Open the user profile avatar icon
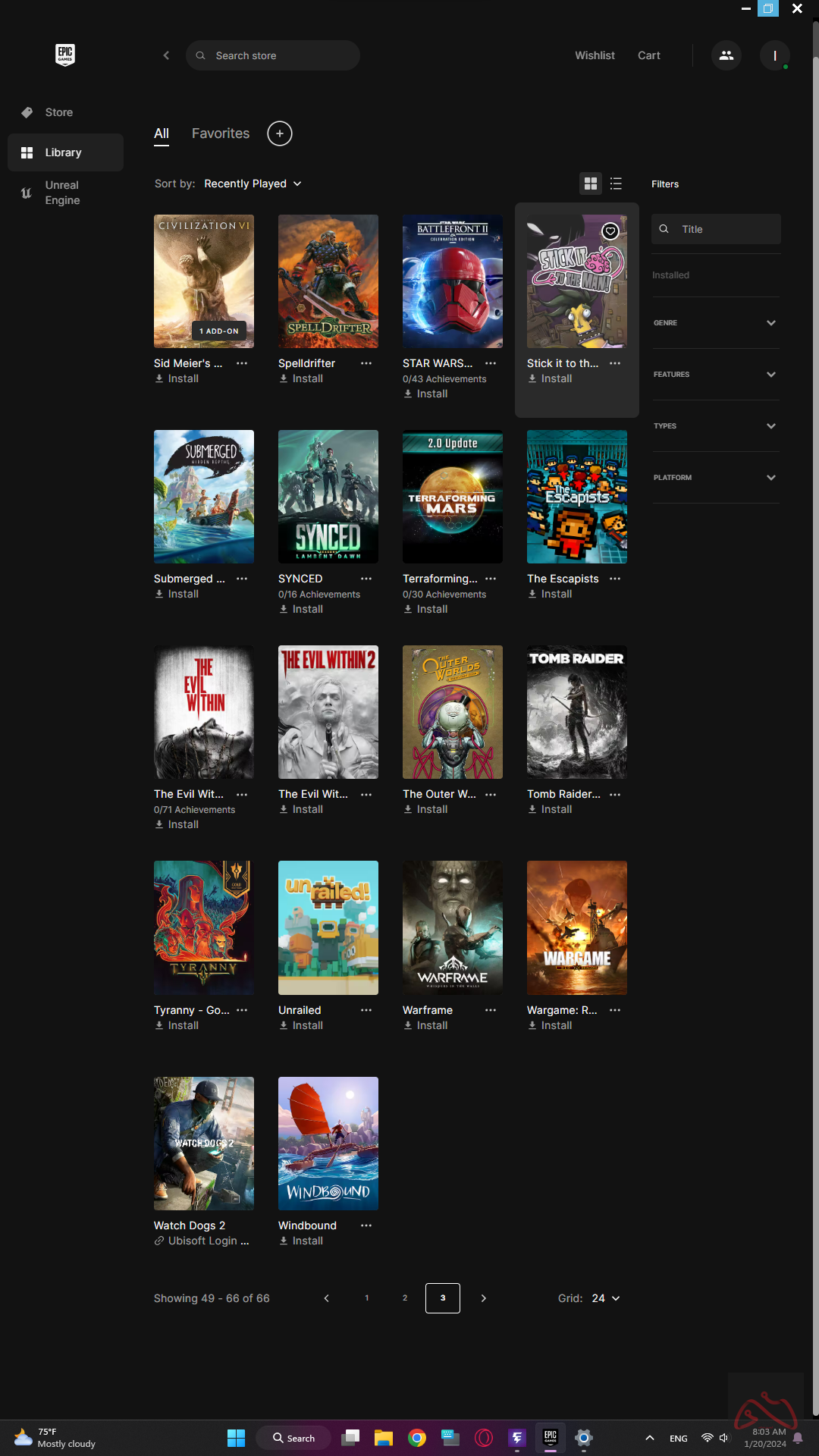819x1456 pixels. [774, 55]
